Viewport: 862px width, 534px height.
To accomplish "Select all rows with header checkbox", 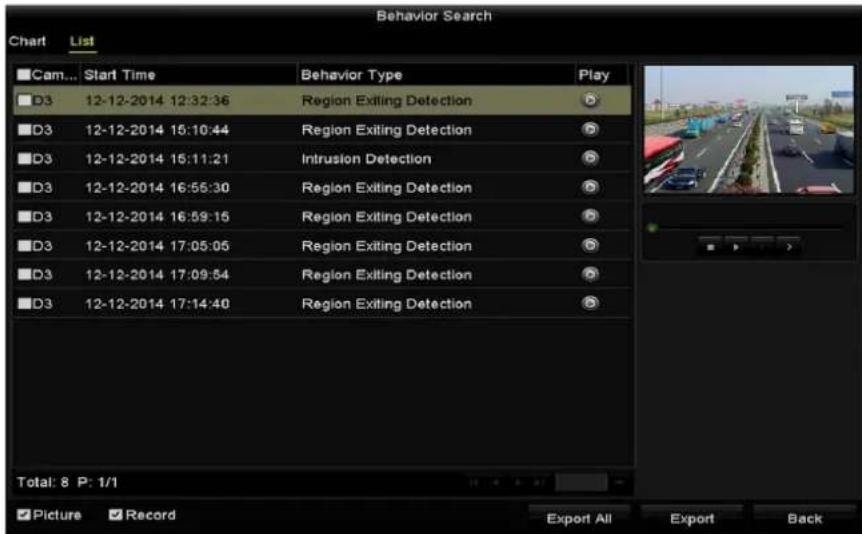I will (x=24, y=75).
